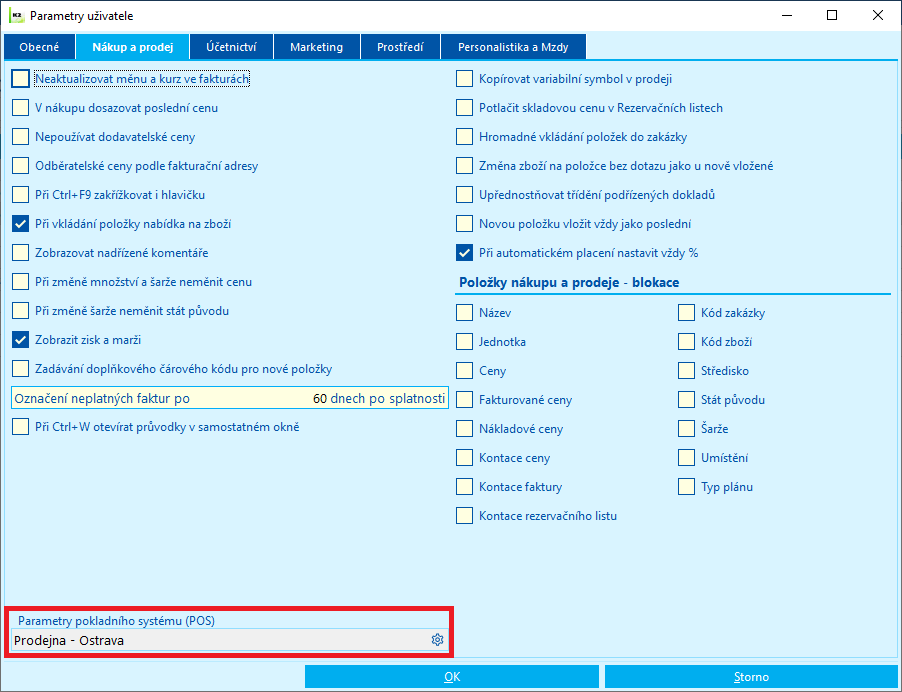The width and height of the screenshot is (902, 692).
Task: Enable the Kontace ceny checkbox
Action: pyautogui.click(x=464, y=458)
